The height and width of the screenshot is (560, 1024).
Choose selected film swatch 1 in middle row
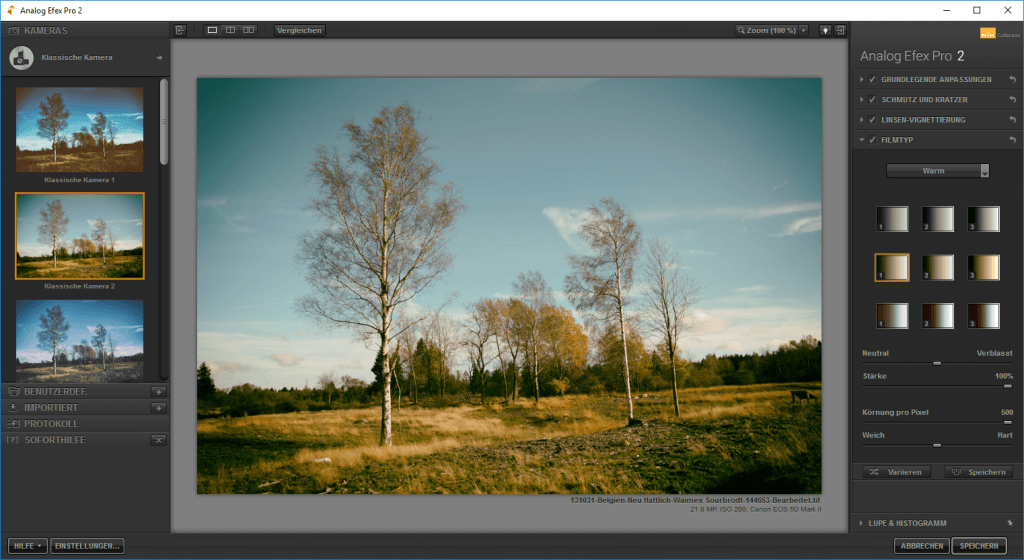coord(892,268)
